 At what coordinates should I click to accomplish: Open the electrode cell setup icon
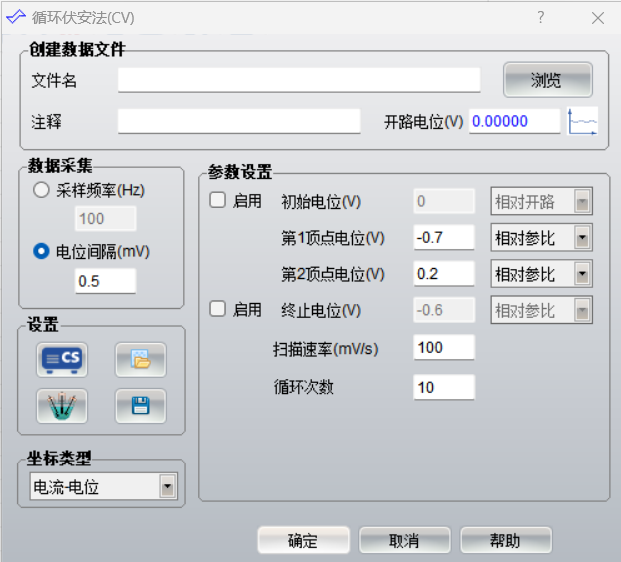pos(62,406)
